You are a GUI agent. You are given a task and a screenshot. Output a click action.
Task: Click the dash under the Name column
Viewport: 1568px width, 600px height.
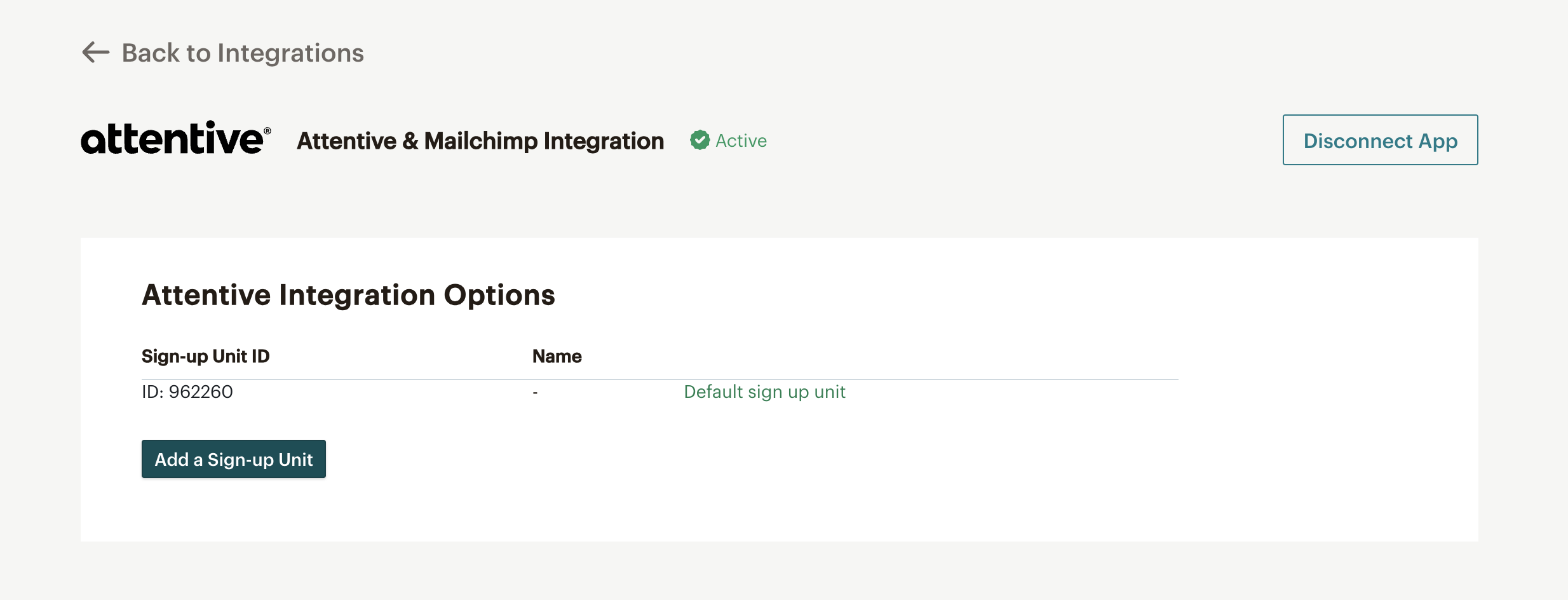pos(535,393)
